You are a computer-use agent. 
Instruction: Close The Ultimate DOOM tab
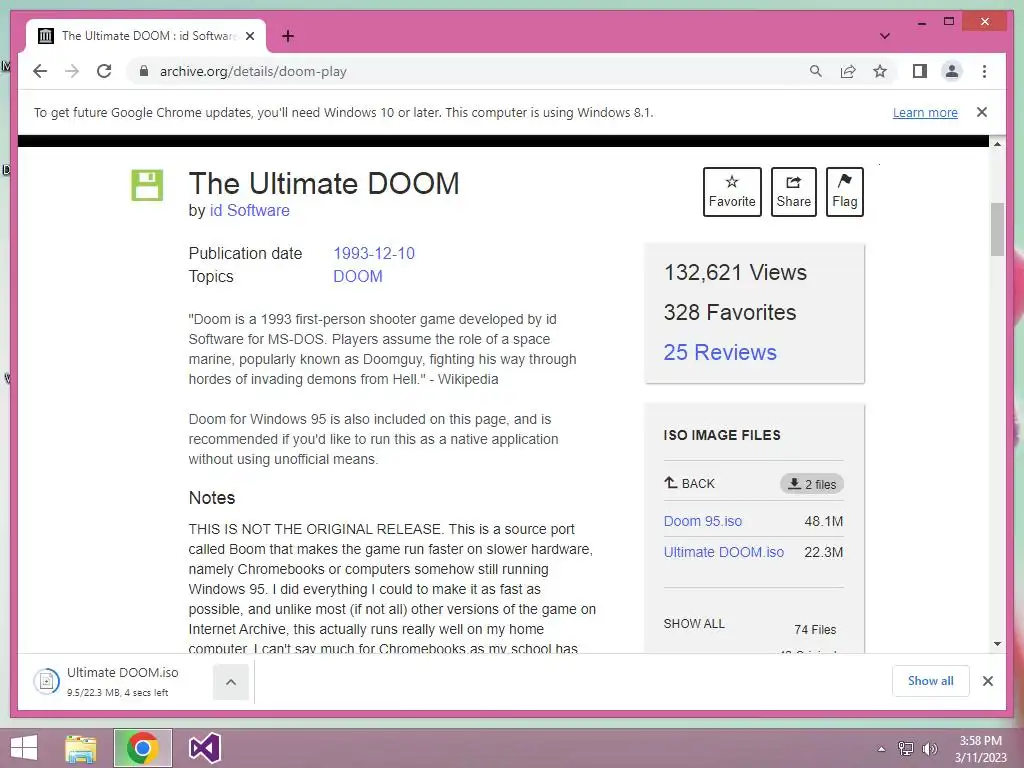click(x=249, y=36)
